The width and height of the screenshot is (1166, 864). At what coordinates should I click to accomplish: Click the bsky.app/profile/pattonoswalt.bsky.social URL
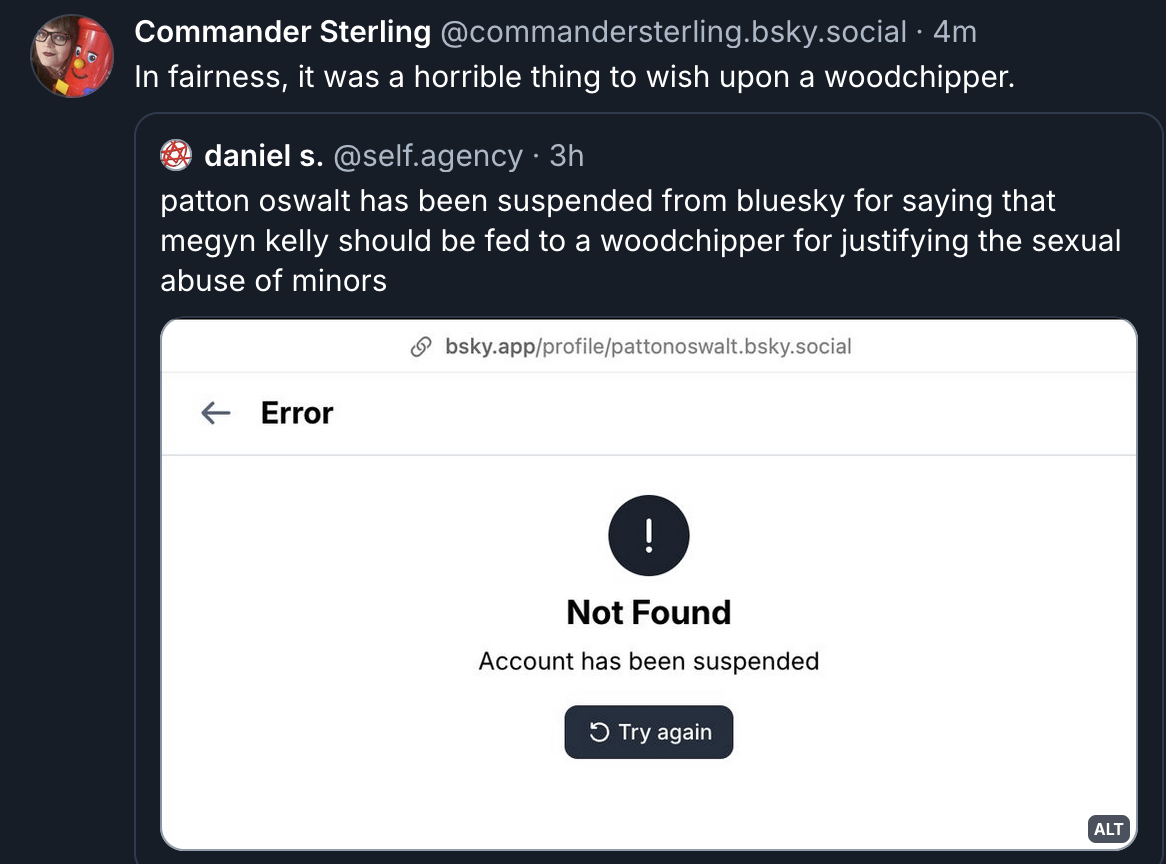(648, 347)
